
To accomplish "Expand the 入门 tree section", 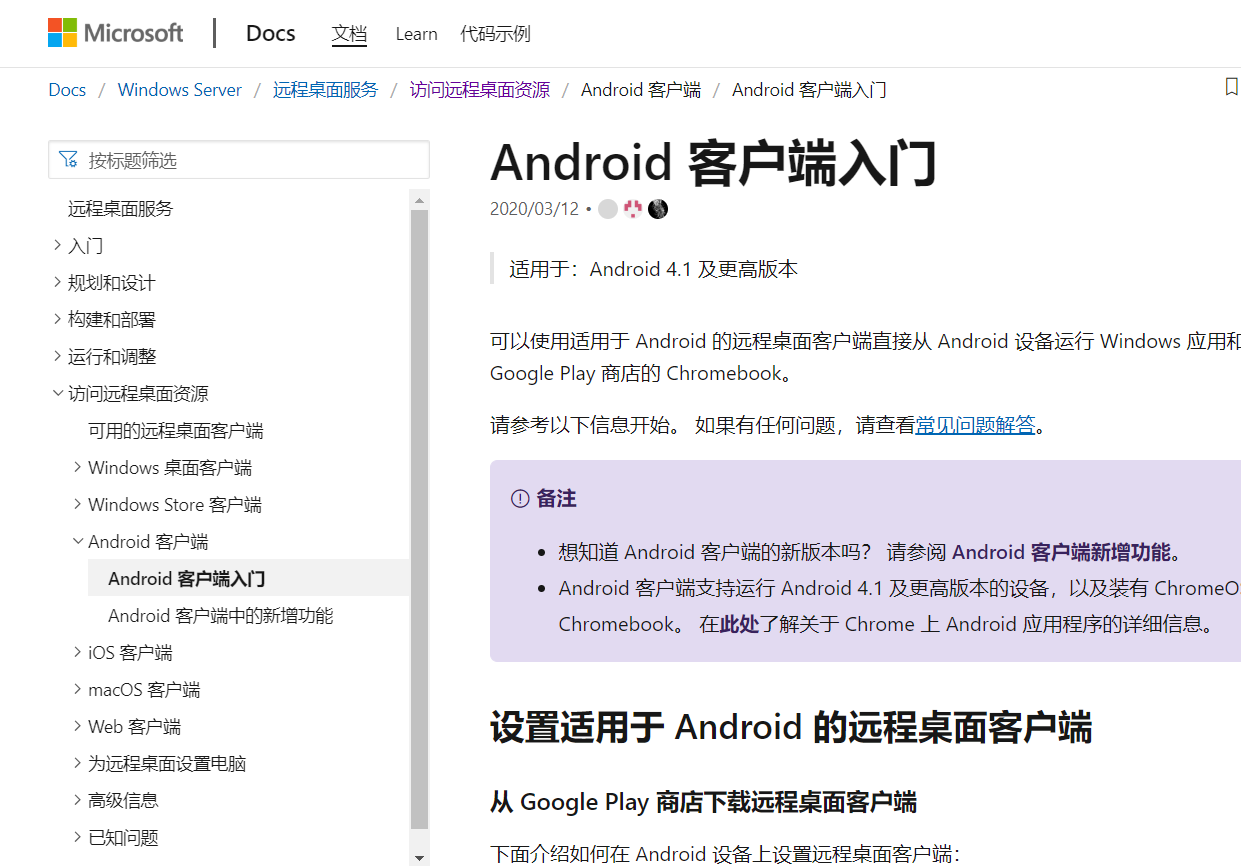I will click(58, 245).
